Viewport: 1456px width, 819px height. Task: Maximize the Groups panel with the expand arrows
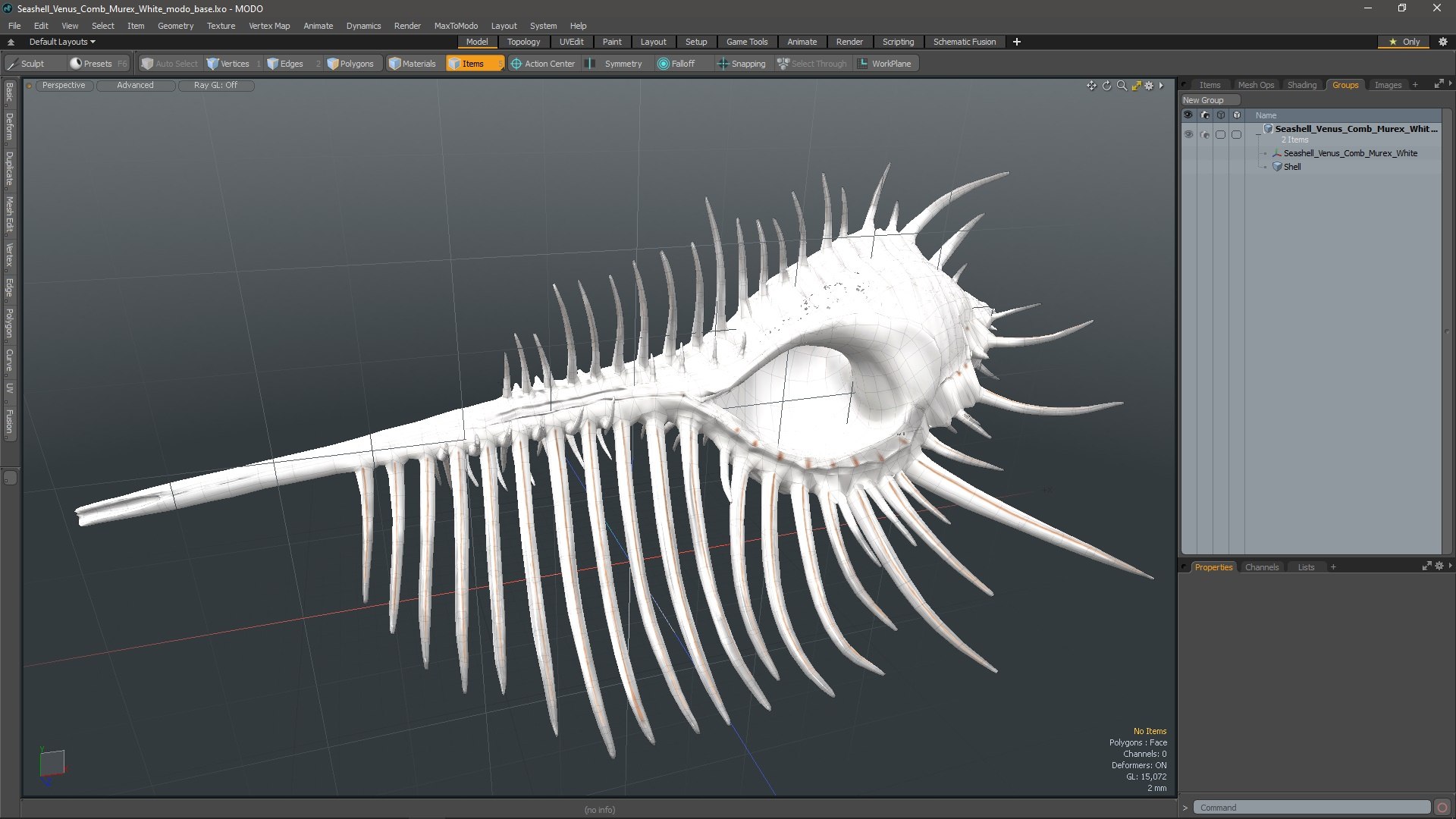coord(1439,84)
